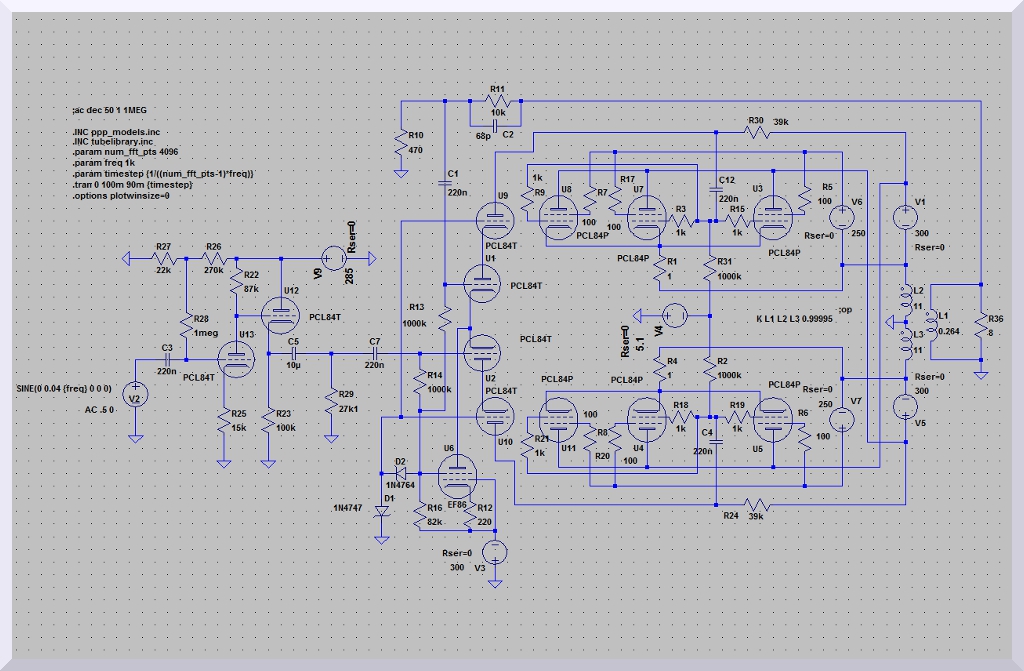
Task: Click the .INC ppp_models.inc directive
Action: click(115, 131)
